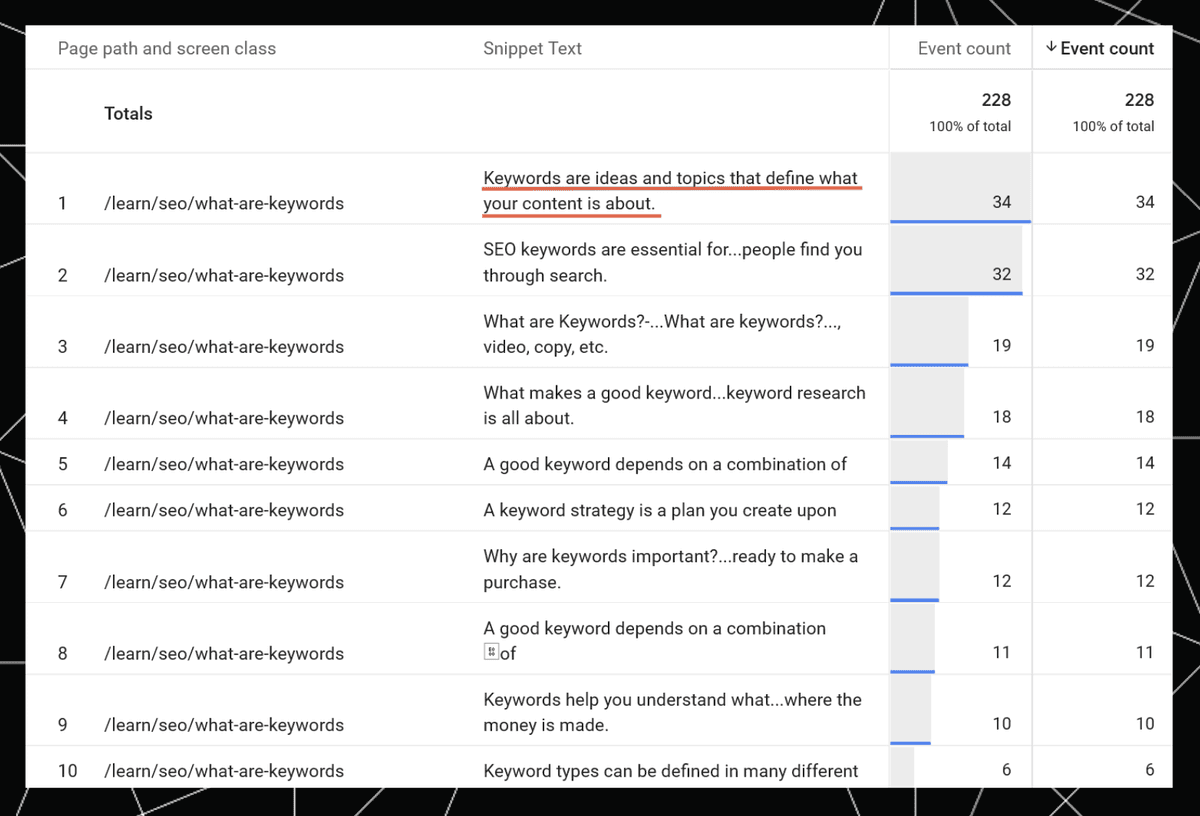Select the first unsorted Event count header
The image size is (1200, 816).
[x=963, y=48]
